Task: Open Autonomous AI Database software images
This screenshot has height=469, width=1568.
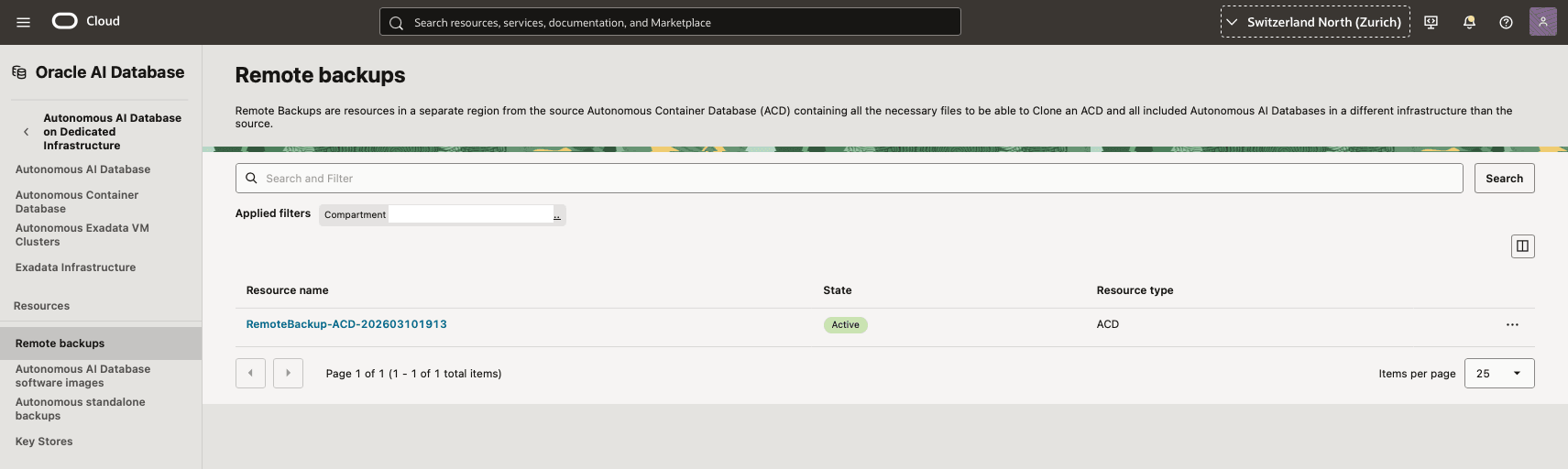Action: tap(83, 376)
